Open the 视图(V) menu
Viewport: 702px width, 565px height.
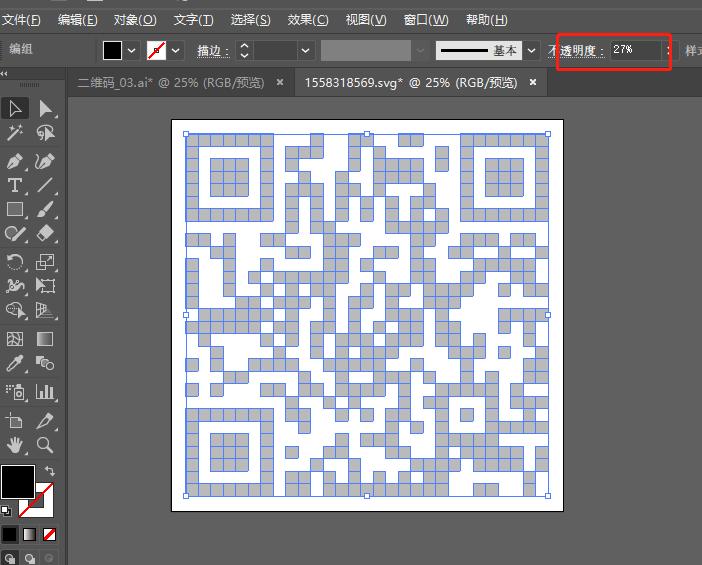366,20
